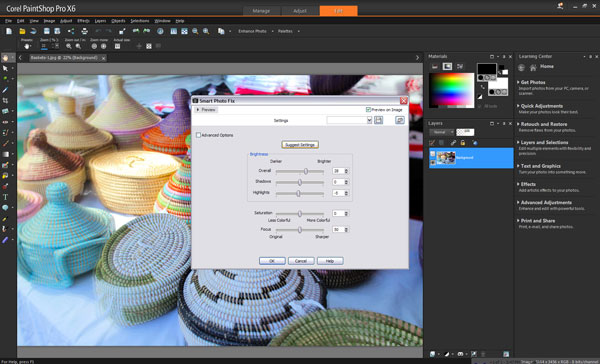The image size is (600, 364).
Task: Open the Adjust menu in menu bar
Action: (x=66, y=21)
